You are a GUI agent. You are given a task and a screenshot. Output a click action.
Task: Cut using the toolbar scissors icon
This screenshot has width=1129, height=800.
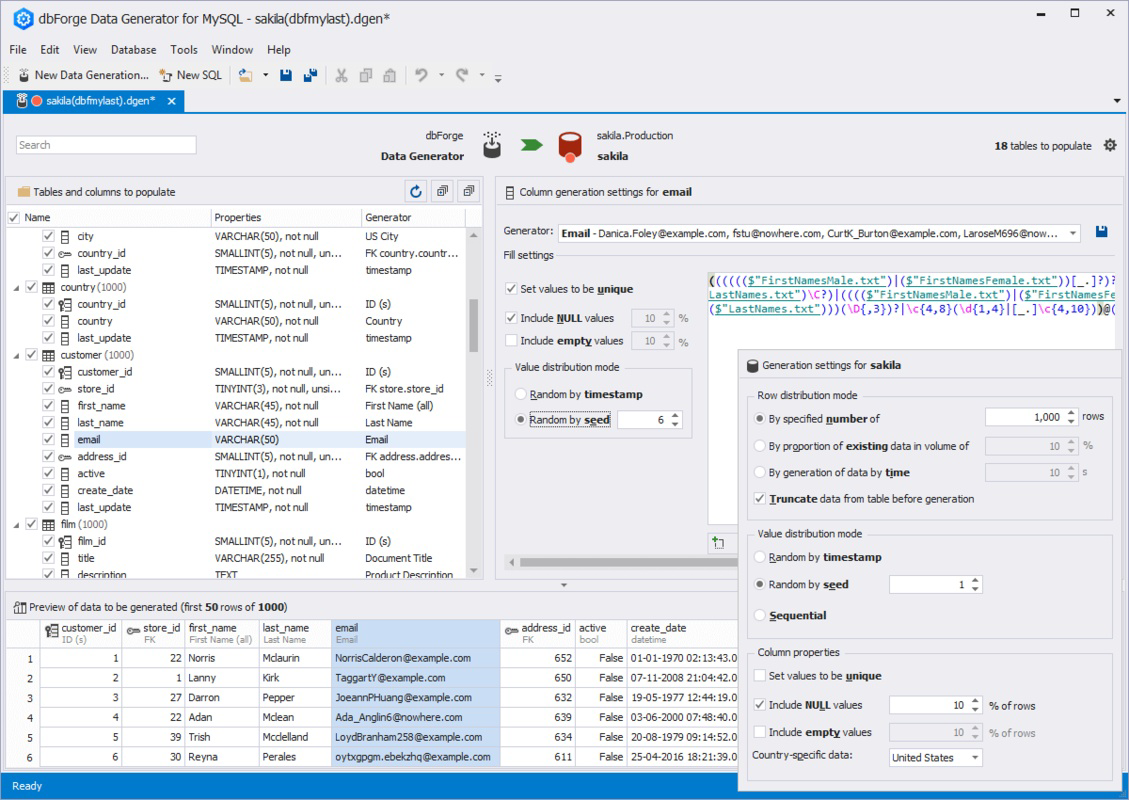coord(340,74)
